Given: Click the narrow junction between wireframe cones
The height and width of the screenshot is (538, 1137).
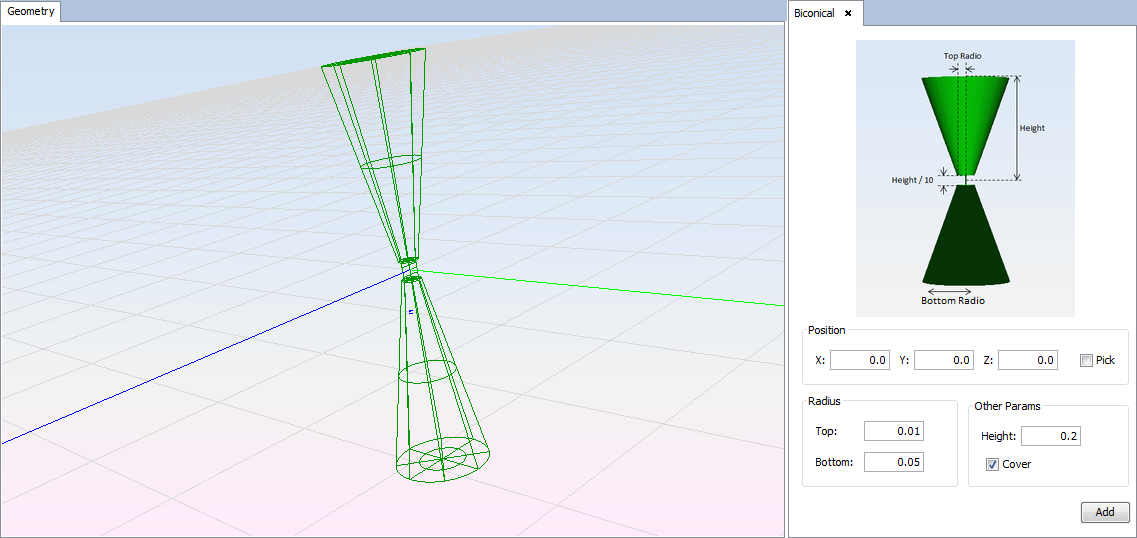Looking at the screenshot, I should click(409, 270).
